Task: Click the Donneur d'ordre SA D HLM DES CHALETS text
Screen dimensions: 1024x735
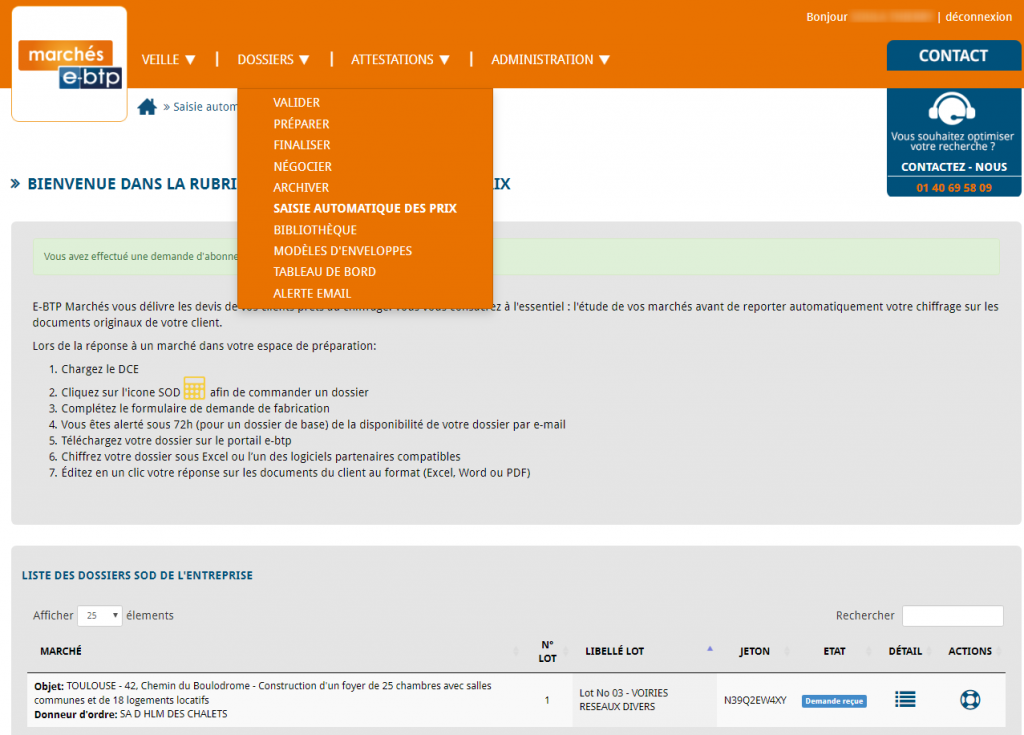Action: tap(131, 714)
